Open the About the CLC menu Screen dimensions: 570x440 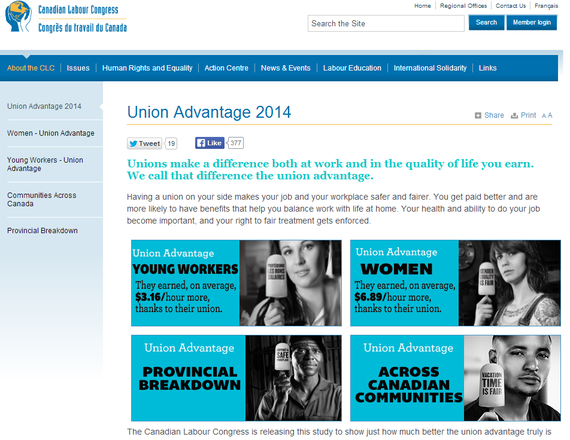pos(31,68)
